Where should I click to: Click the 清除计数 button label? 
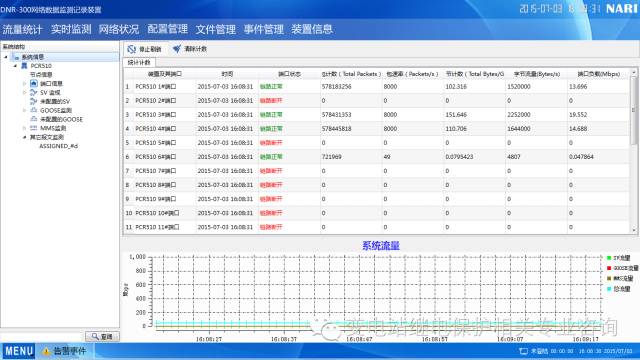tap(196, 49)
